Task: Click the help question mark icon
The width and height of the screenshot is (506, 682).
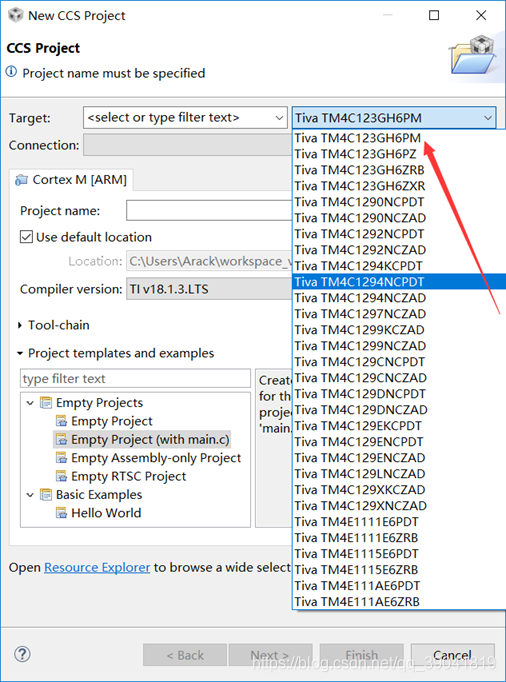Action: tap(22, 654)
